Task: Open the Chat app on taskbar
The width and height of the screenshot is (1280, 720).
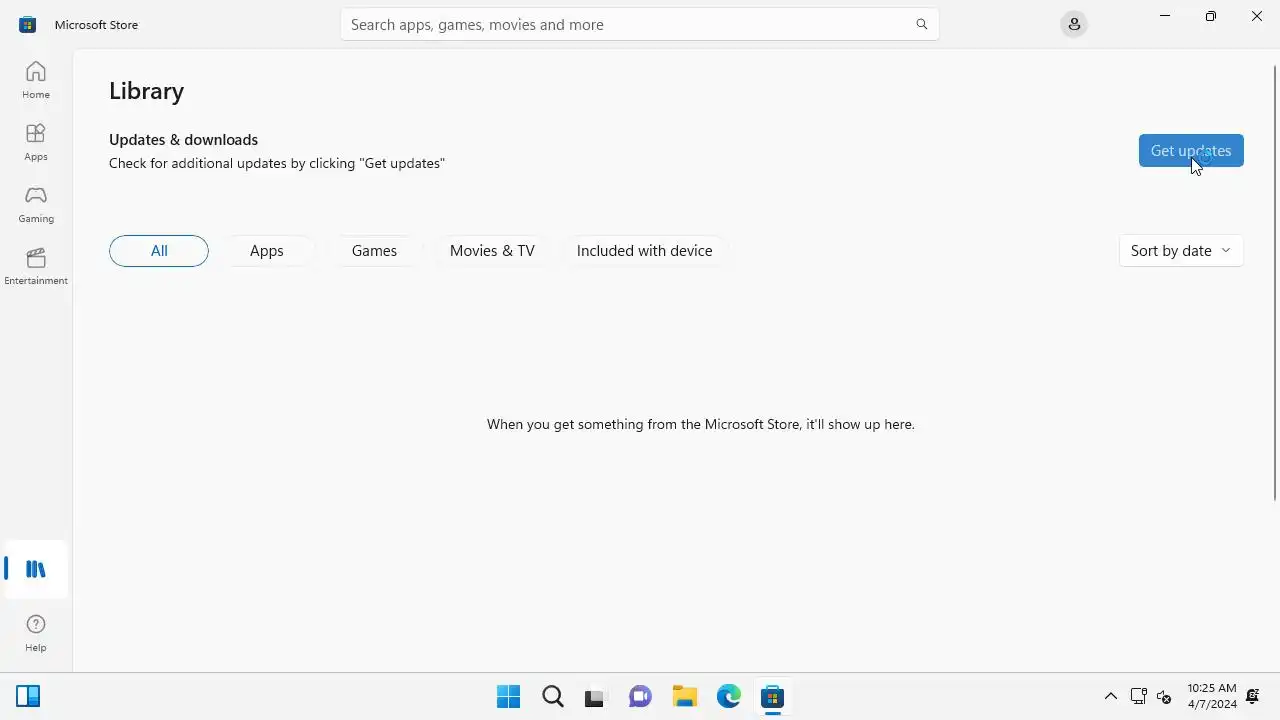Action: click(640, 696)
